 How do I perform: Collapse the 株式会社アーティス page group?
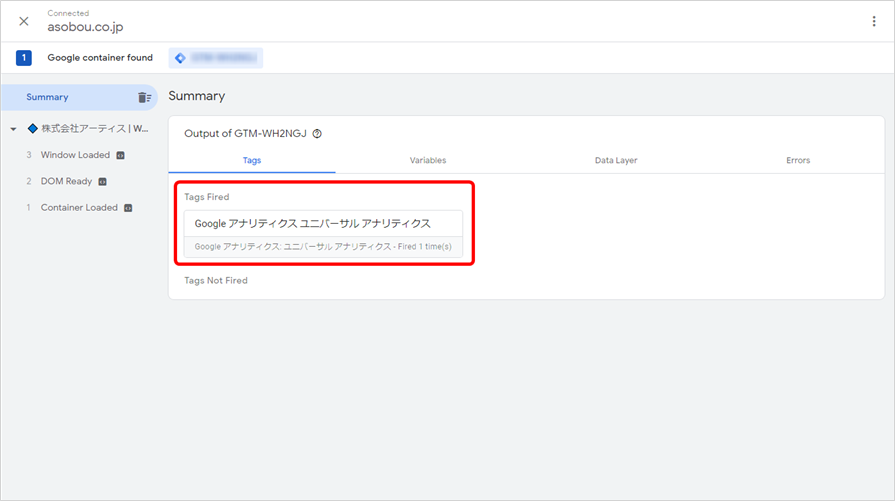point(13,129)
